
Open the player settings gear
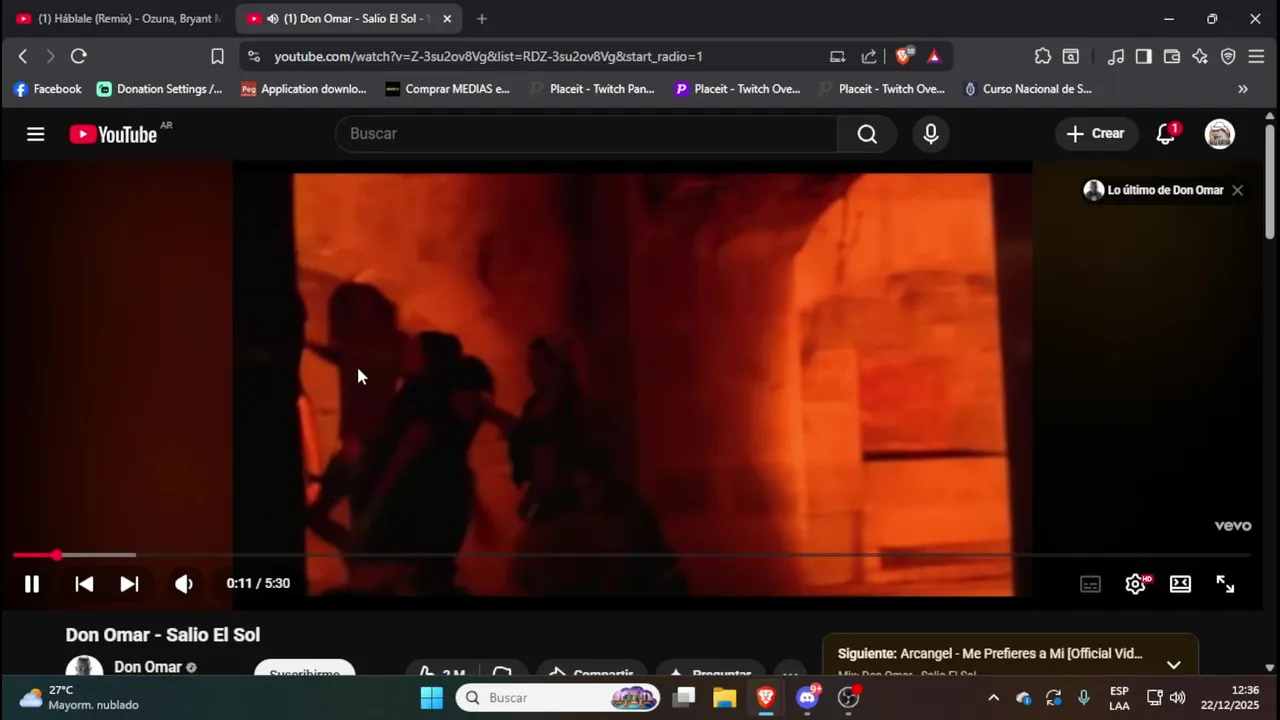click(x=1135, y=584)
